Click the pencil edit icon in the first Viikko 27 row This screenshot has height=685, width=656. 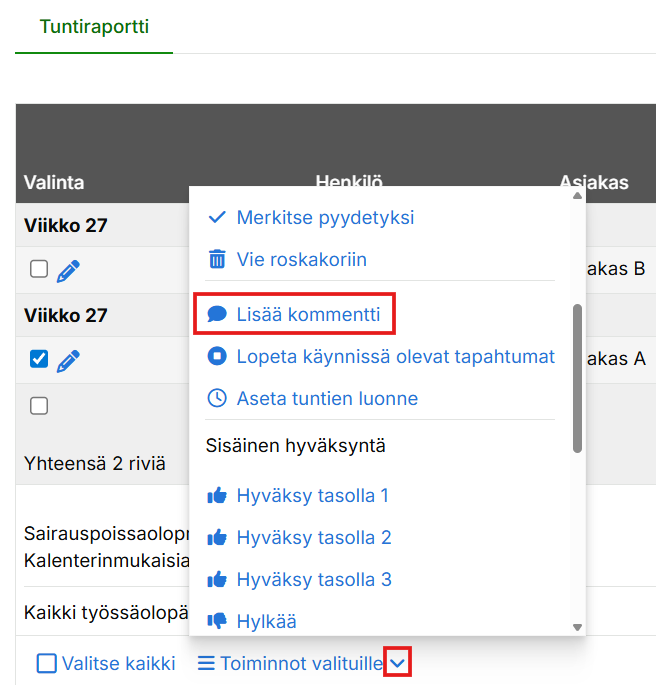68,270
